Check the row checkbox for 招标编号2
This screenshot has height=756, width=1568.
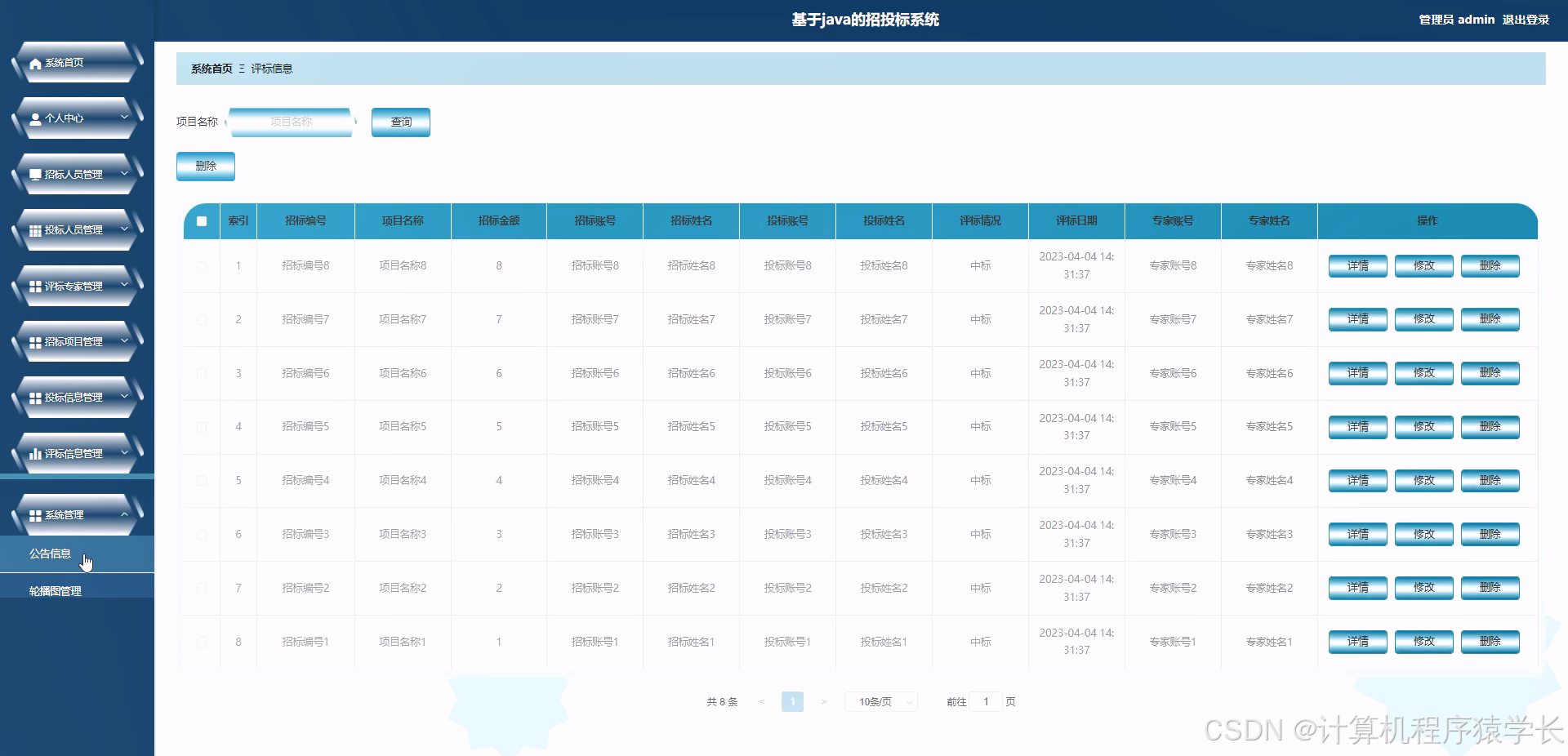pyautogui.click(x=202, y=589)
